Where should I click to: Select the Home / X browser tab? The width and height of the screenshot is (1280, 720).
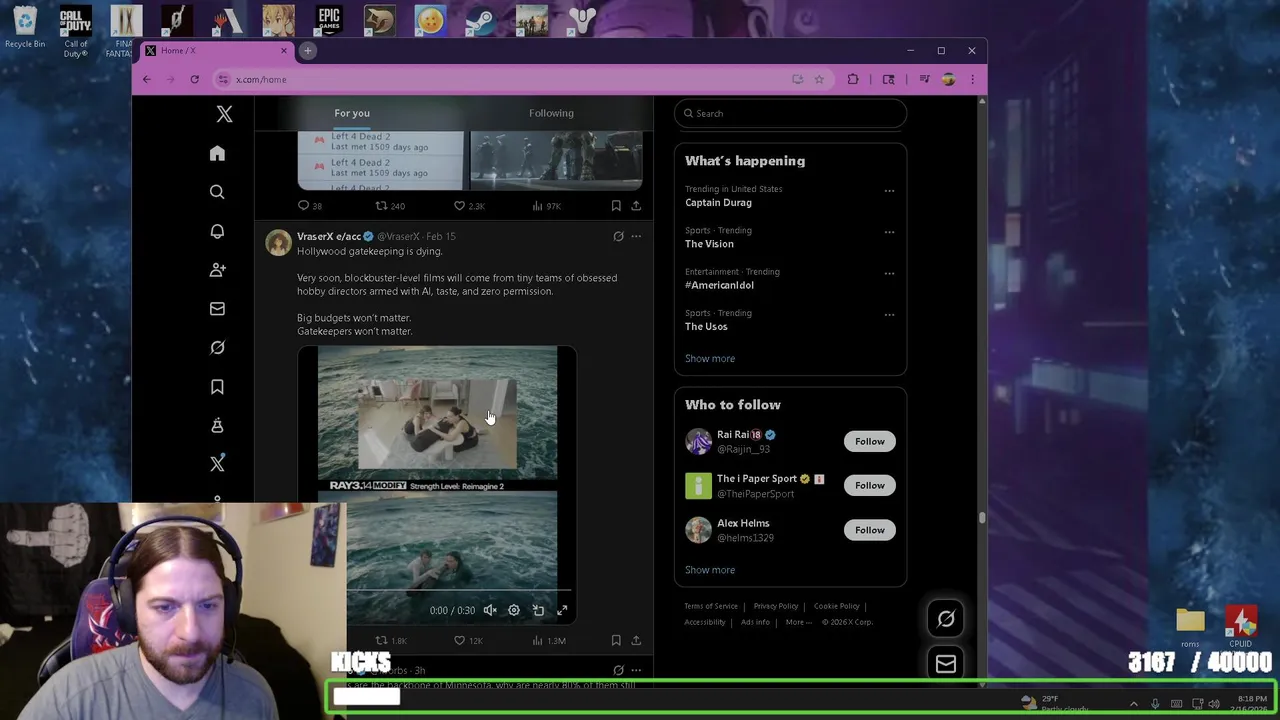tap(215, 50)
